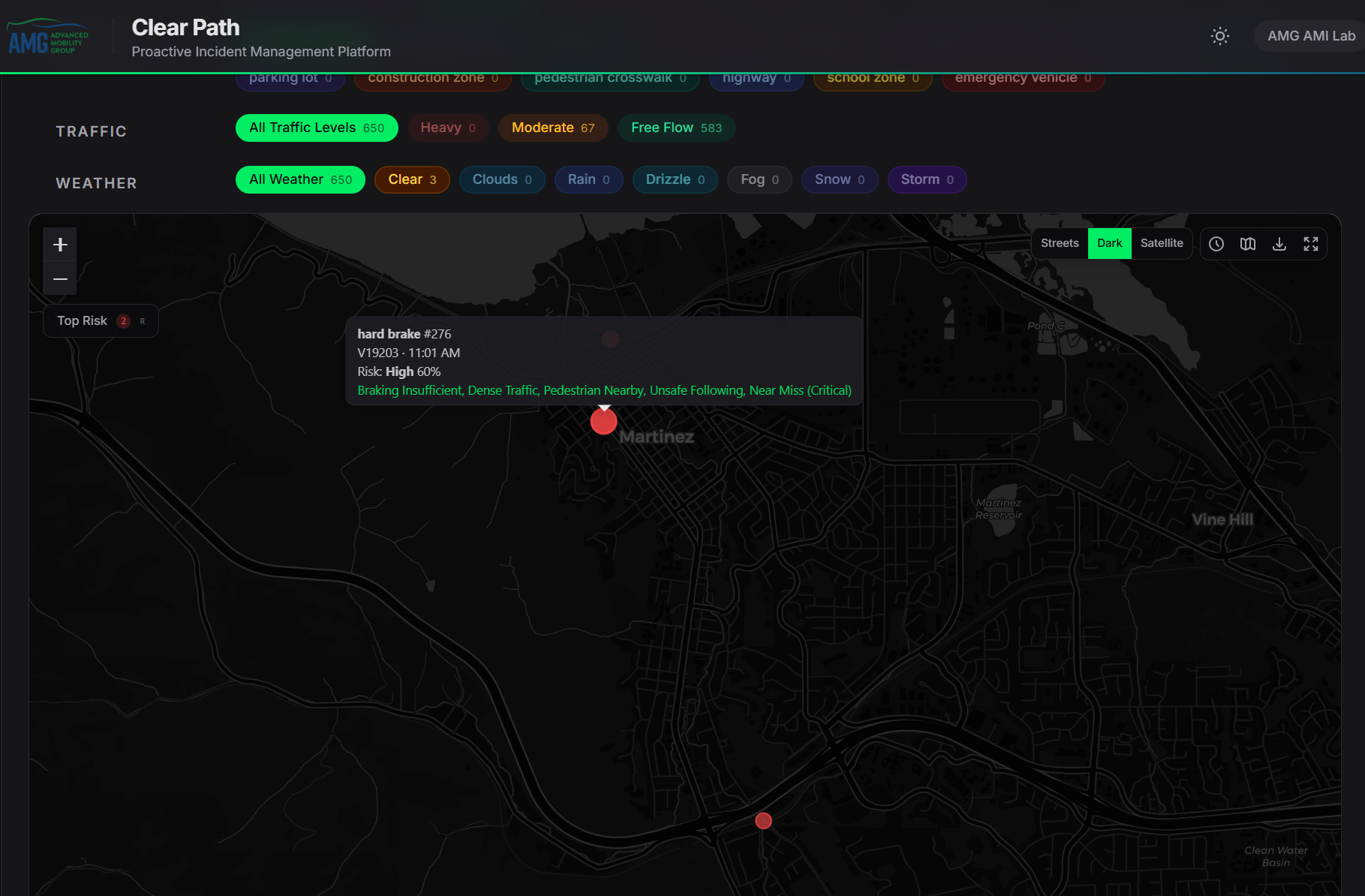Filter by Clear weather
Image resolution: width=1365 pixels, height=896 pixels.
coord(412,179)
